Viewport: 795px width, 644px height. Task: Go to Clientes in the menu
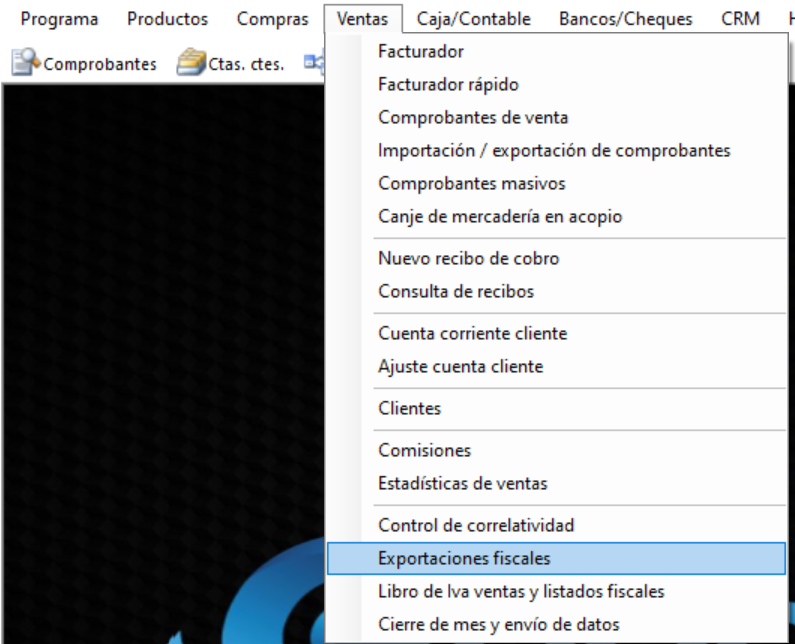tap(409, 409)
